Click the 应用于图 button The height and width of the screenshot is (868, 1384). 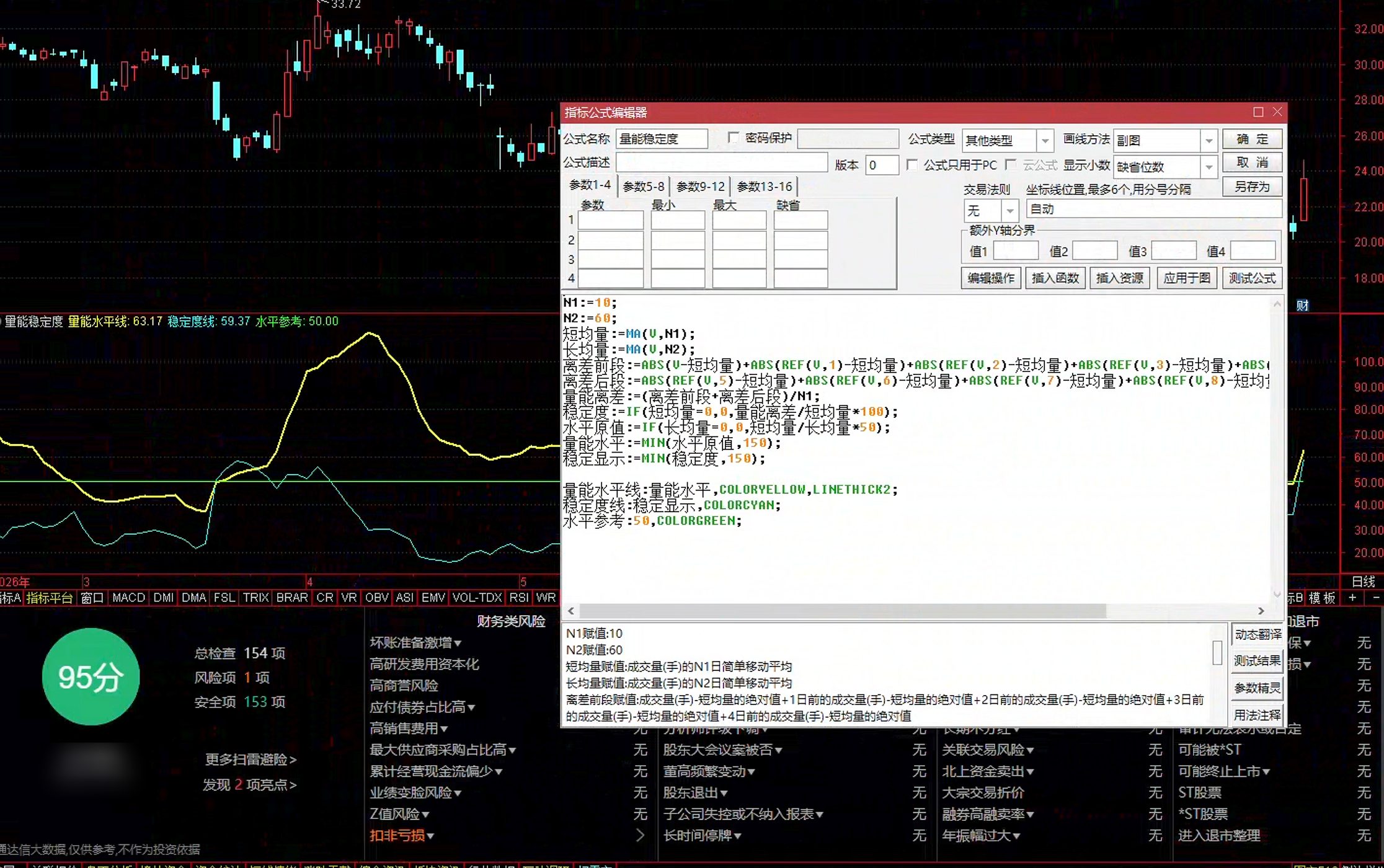pos(1187,278)
